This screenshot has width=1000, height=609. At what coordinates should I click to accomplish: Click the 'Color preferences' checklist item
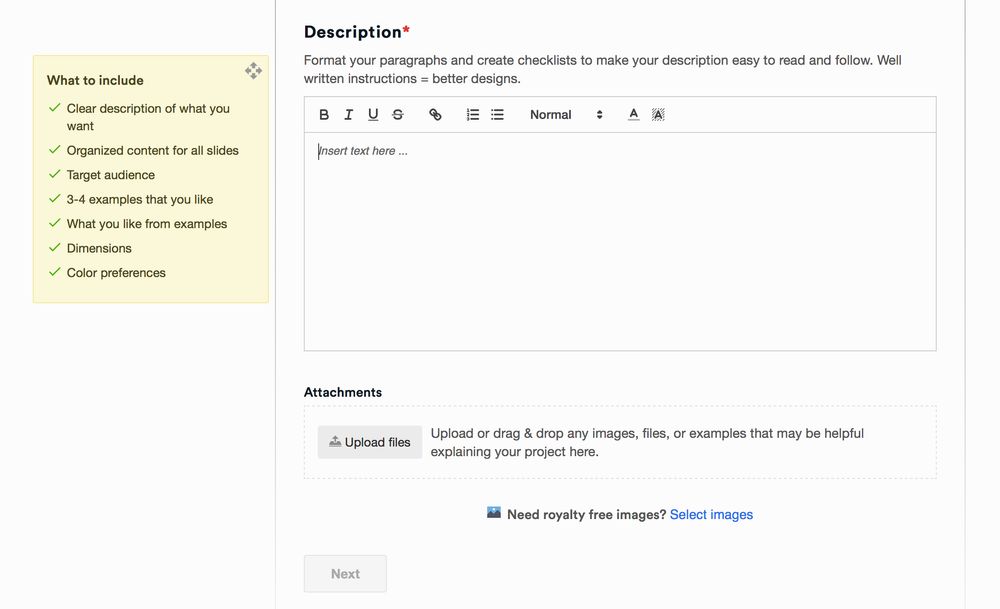[x=116, y=273]
